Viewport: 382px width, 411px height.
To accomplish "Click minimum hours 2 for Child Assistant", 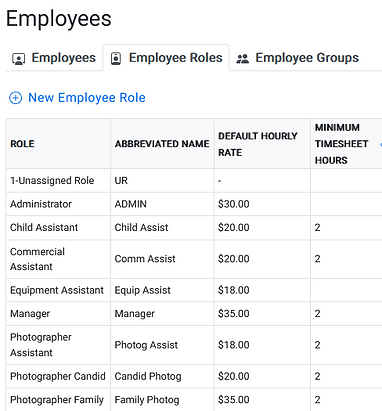I will click(x=318, y=227).
